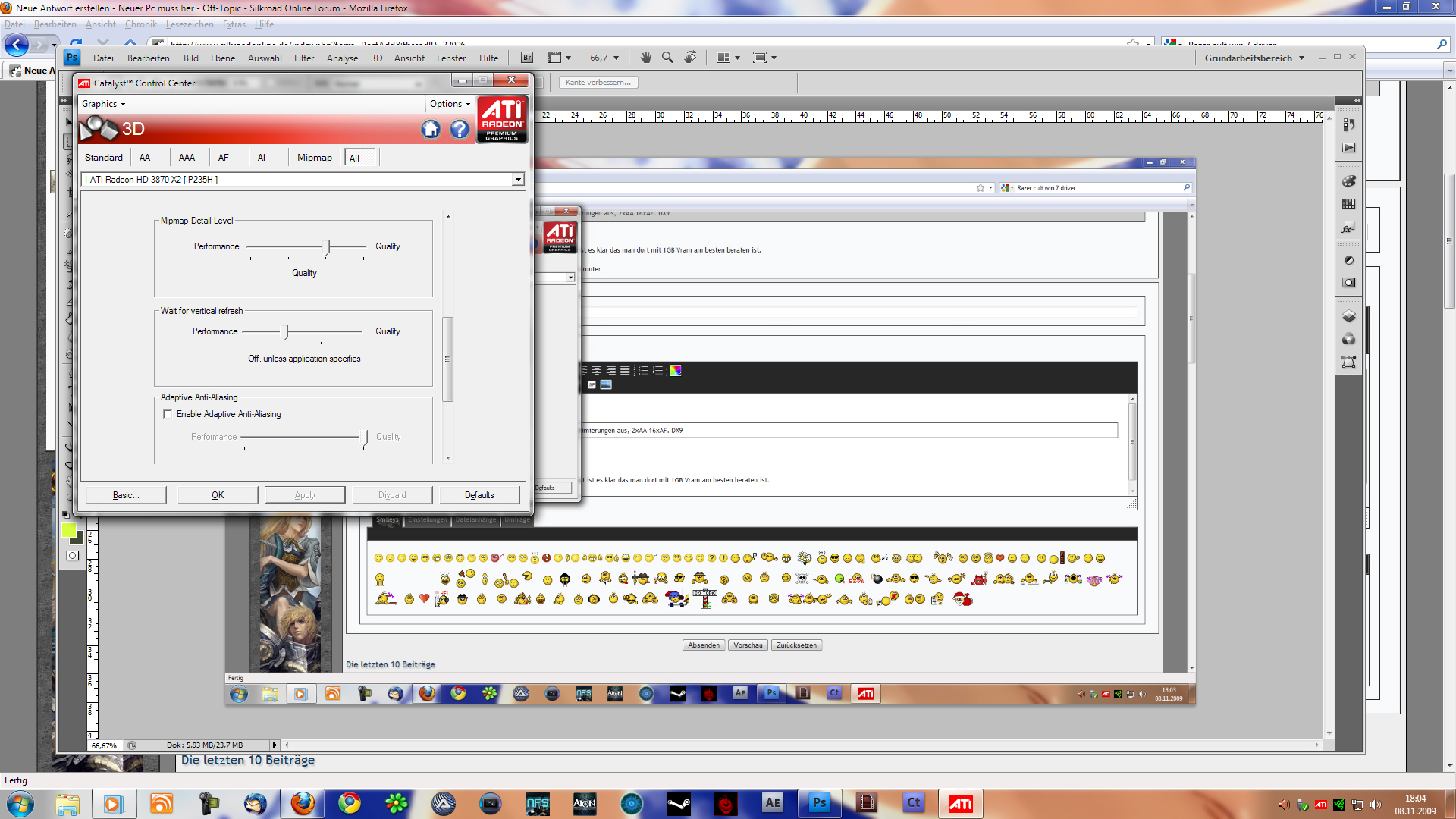Expand the Graphics menu dropdown

104,104
